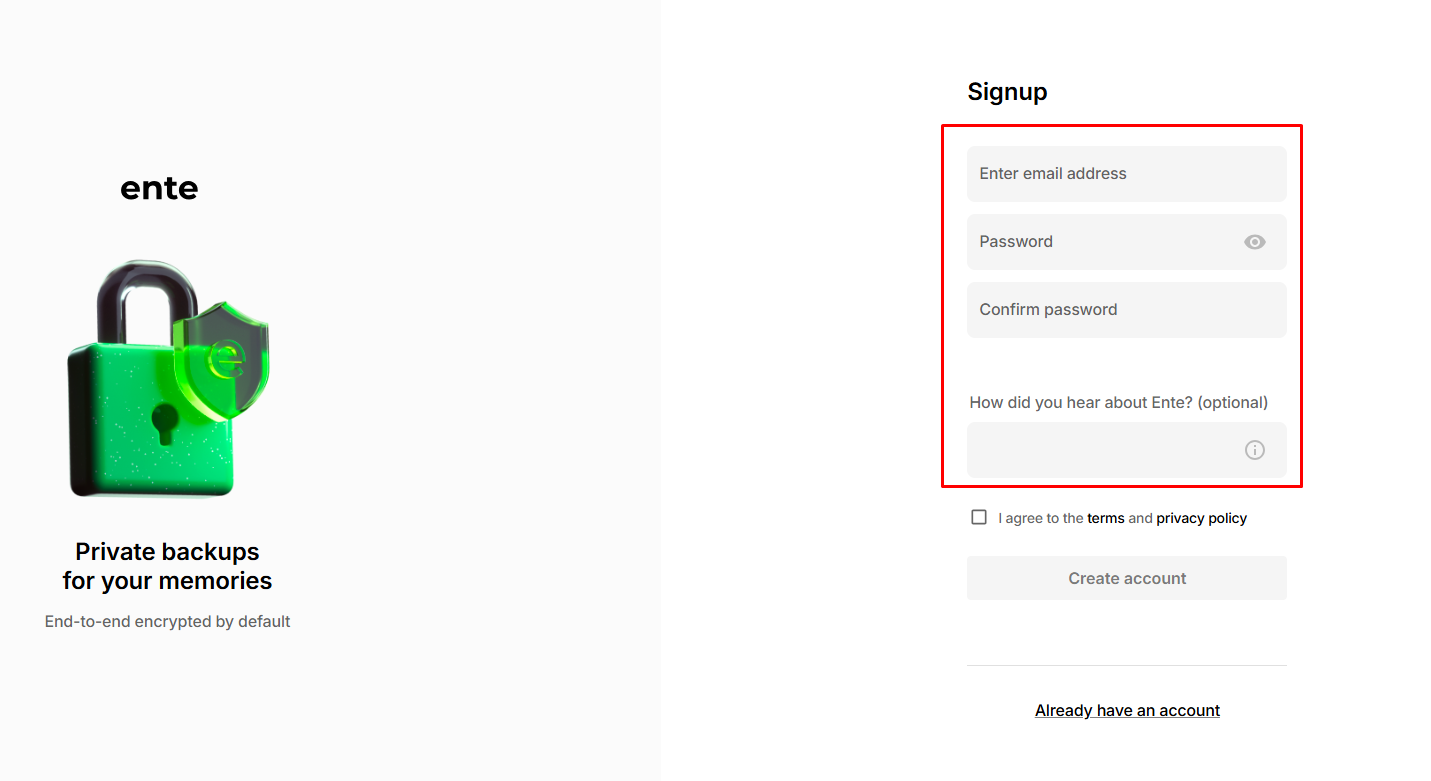This screenshot has height=781, width=1431.
Task: Click the Confirm password field
Action: (1126, 309)
